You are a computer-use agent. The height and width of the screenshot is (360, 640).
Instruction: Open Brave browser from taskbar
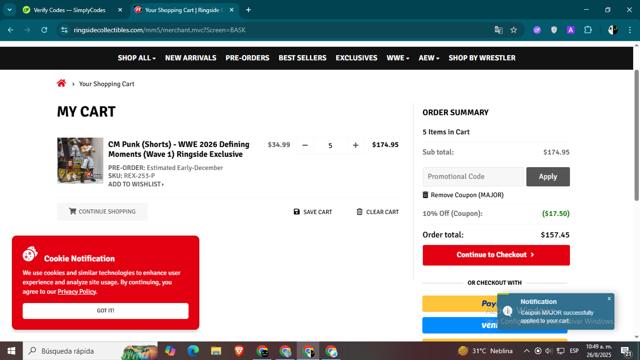[x=239, y=351]
